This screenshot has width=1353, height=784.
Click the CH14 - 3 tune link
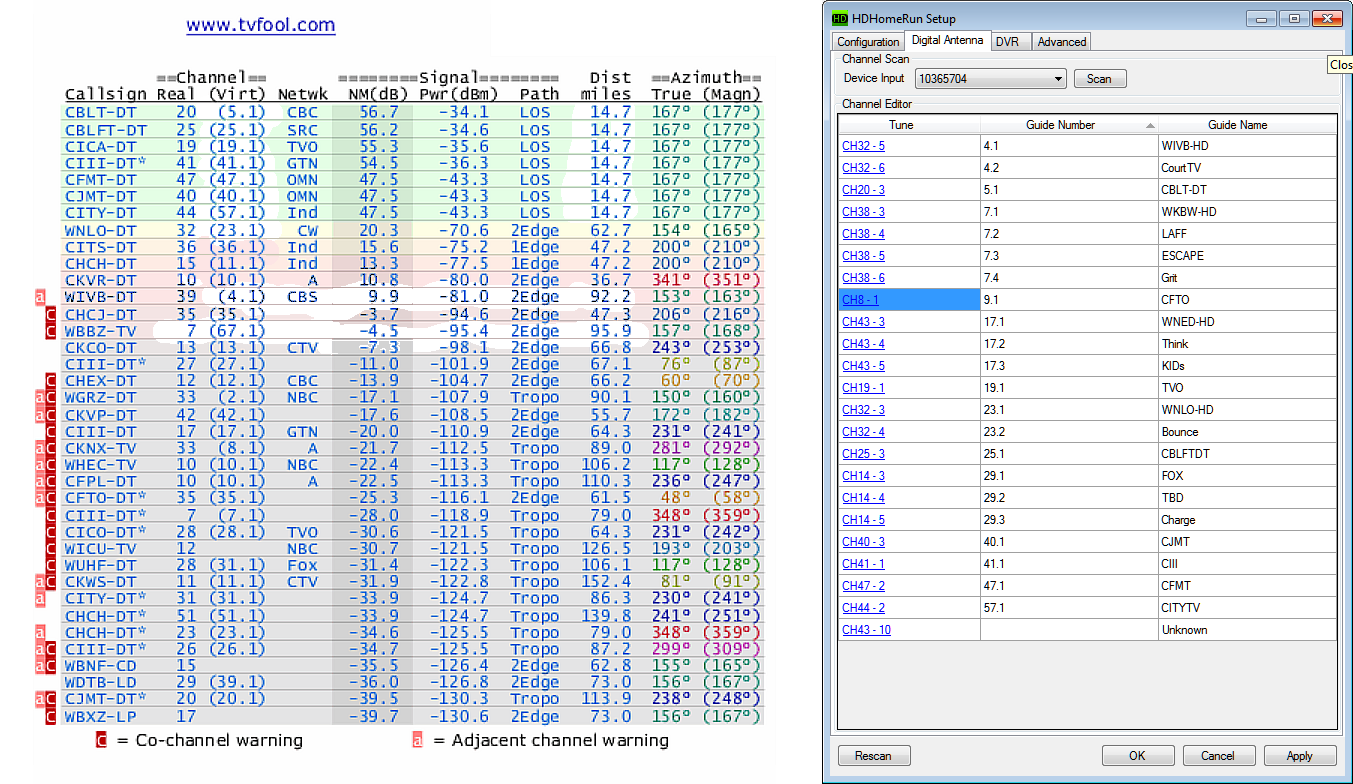(x=863, y=476)
